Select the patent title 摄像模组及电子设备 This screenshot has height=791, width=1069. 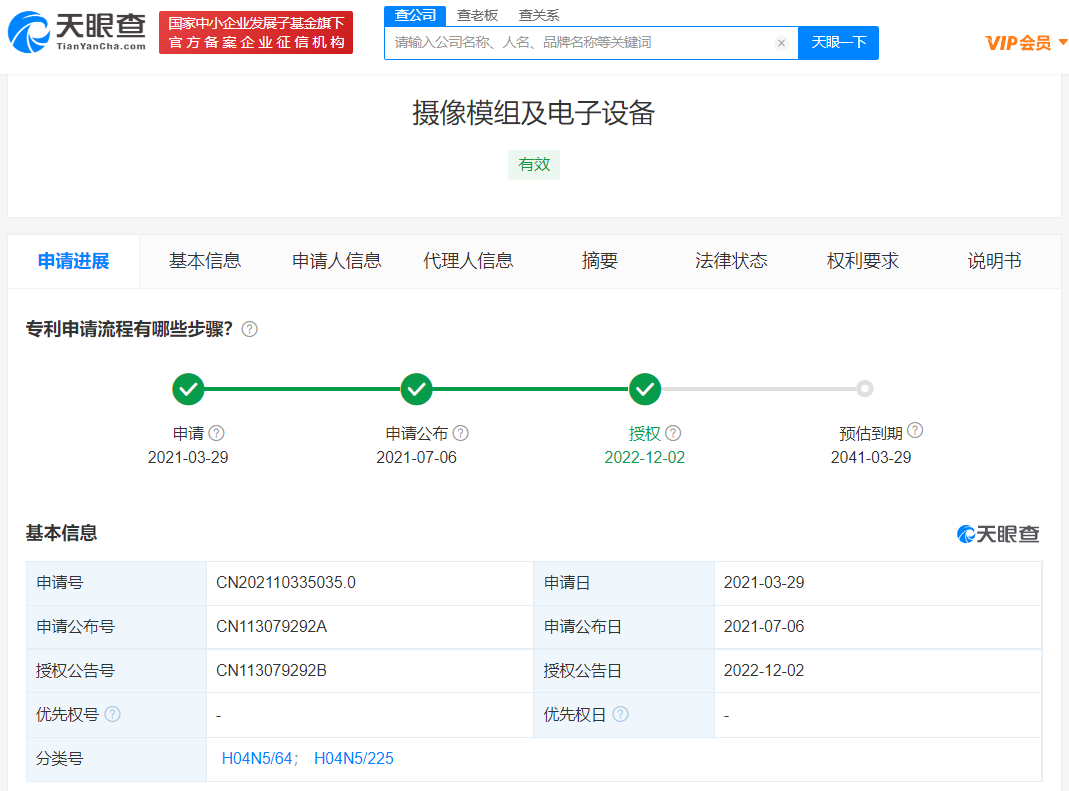pos(534,113)
